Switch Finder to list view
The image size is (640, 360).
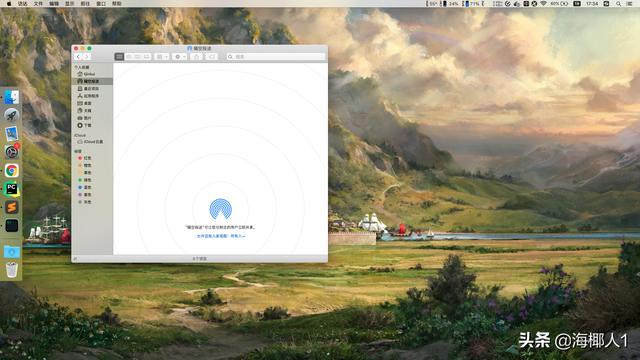(129, 57)
